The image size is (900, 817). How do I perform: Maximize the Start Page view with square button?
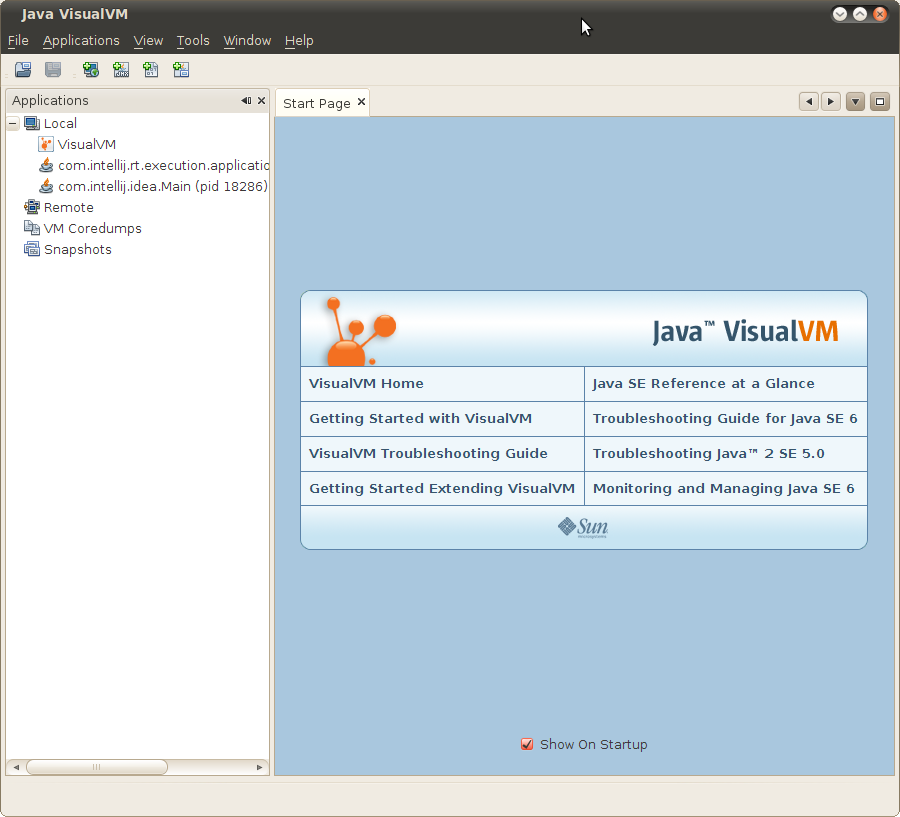click(880, 101)
